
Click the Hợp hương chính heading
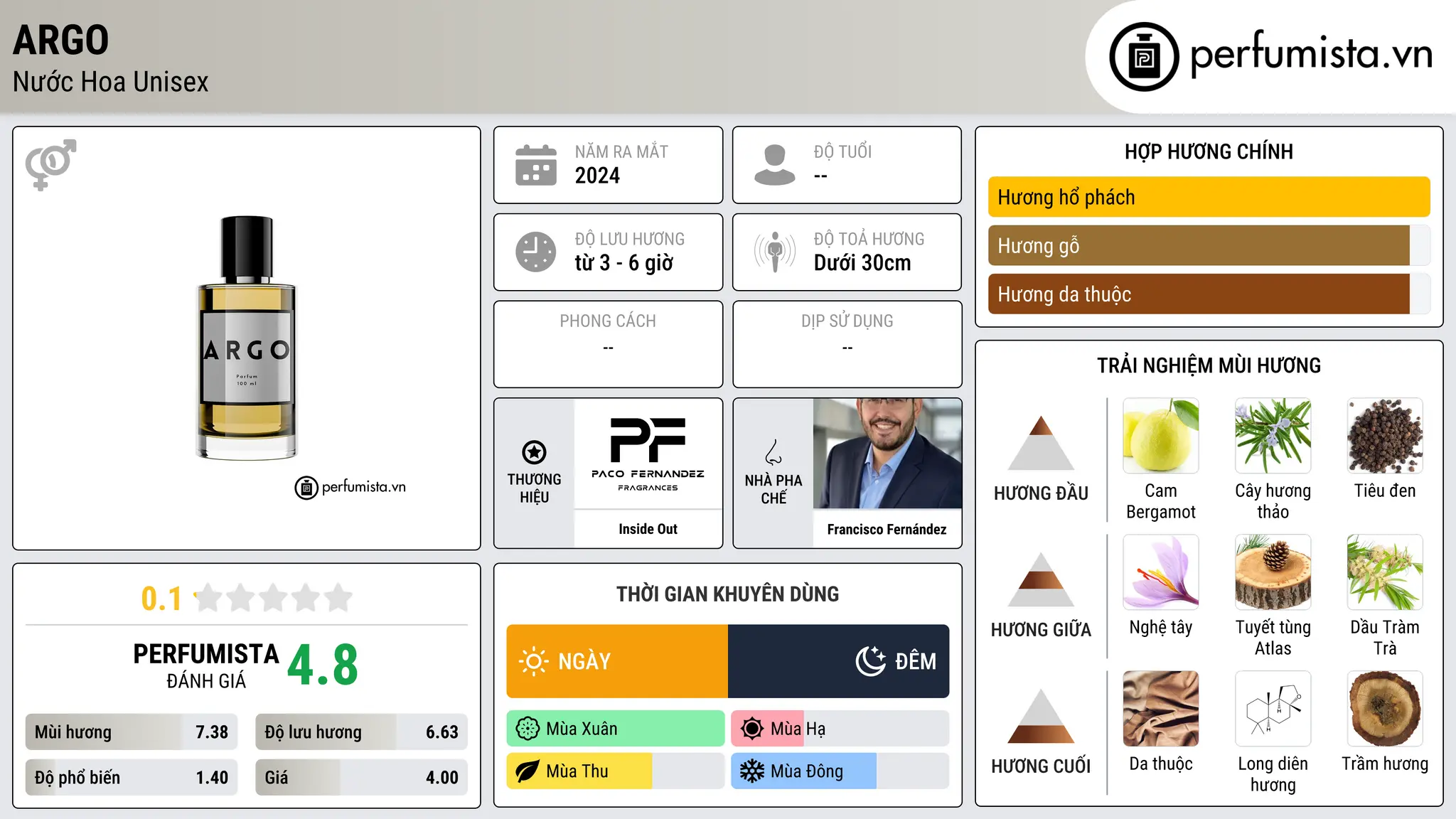coord(1209,152)
